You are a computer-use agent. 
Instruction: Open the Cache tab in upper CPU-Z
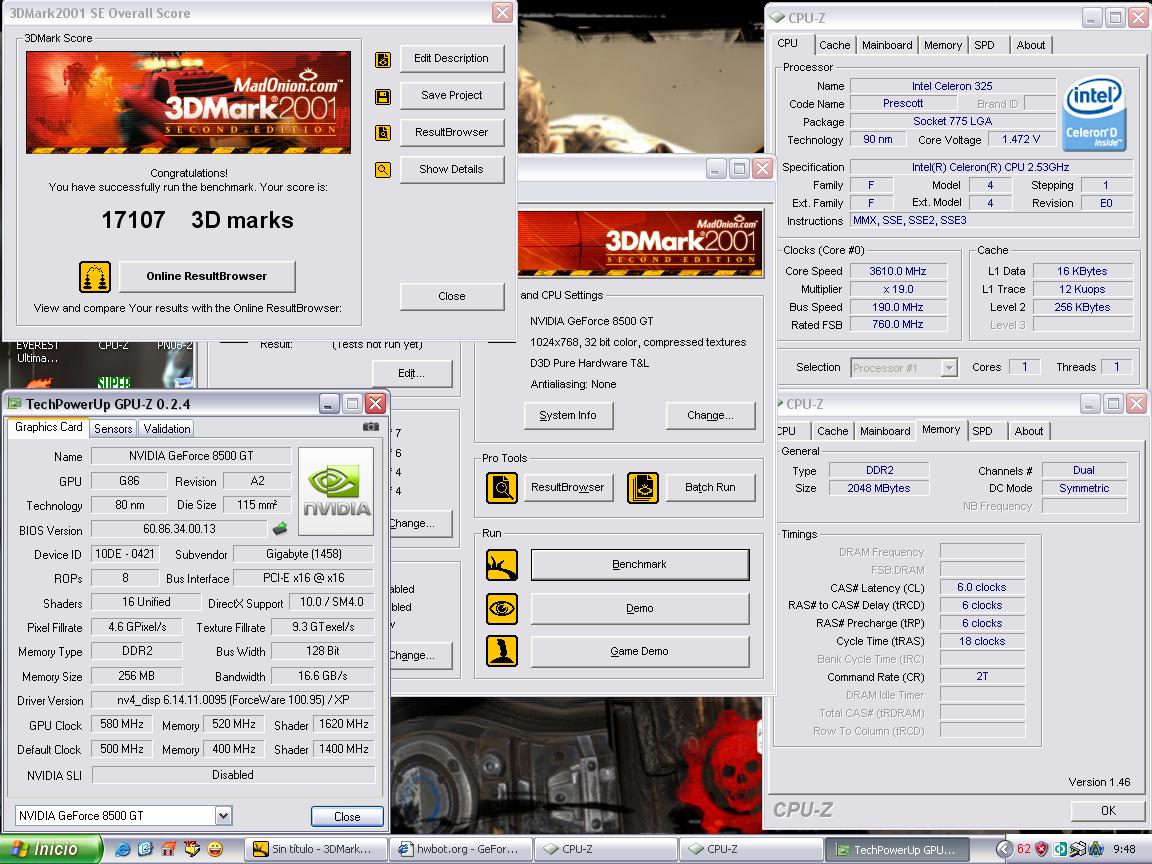click(x=835, y=46)
